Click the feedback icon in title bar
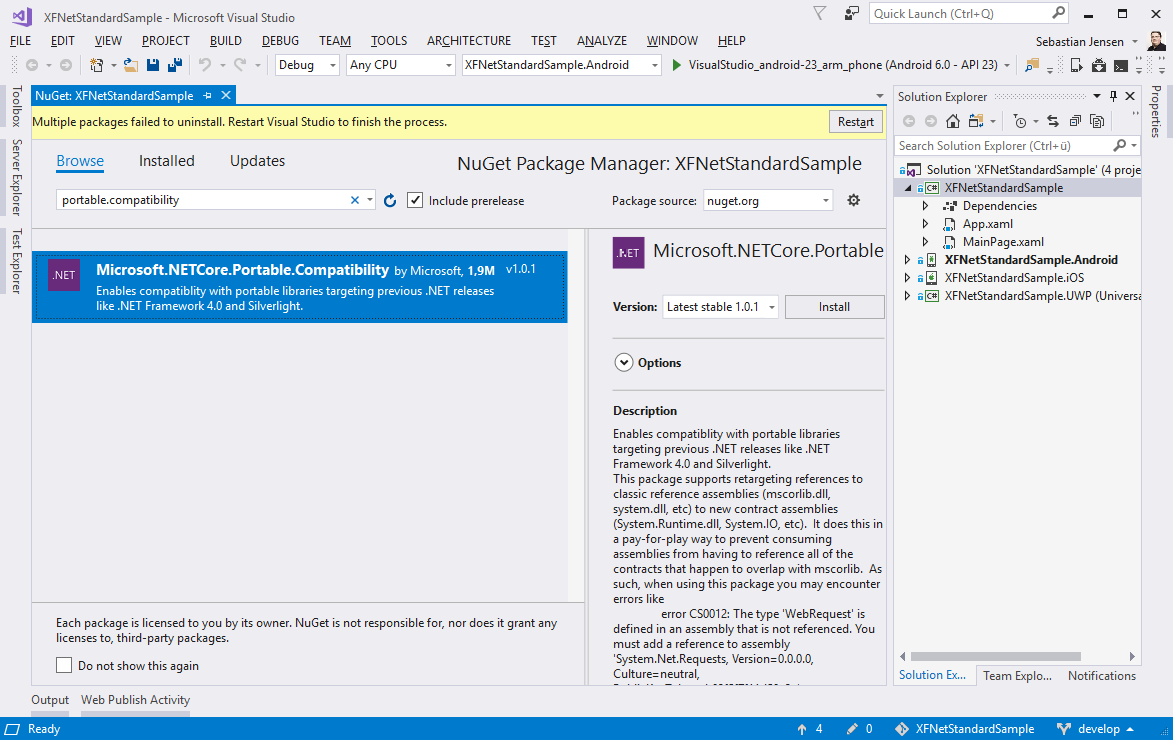This screenshot has height=740, width=1173. (852, 13)
